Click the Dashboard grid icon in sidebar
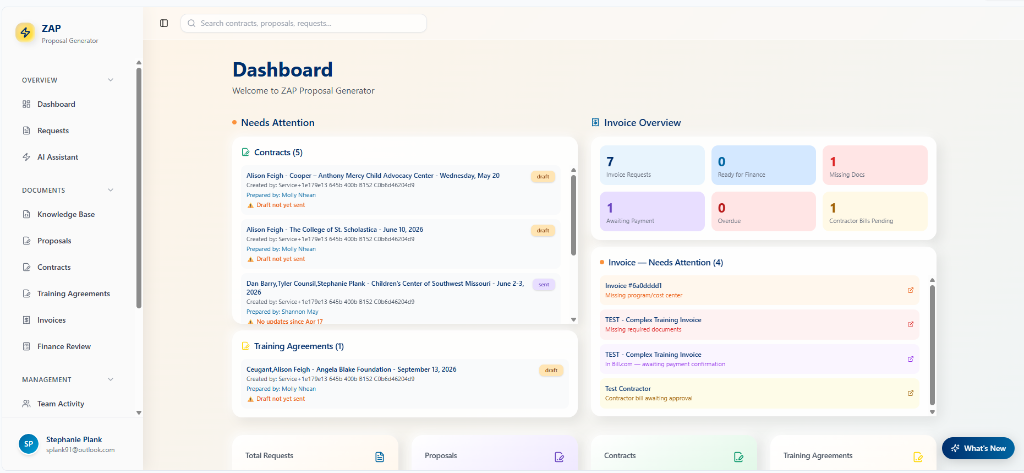This screenshot has height=473, width=1024. click(x=26, y=104)
